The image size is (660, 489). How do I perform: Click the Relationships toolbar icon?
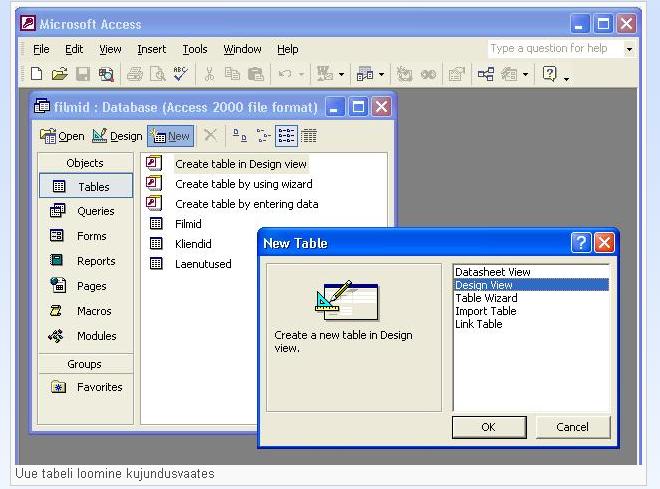point(486,74)
